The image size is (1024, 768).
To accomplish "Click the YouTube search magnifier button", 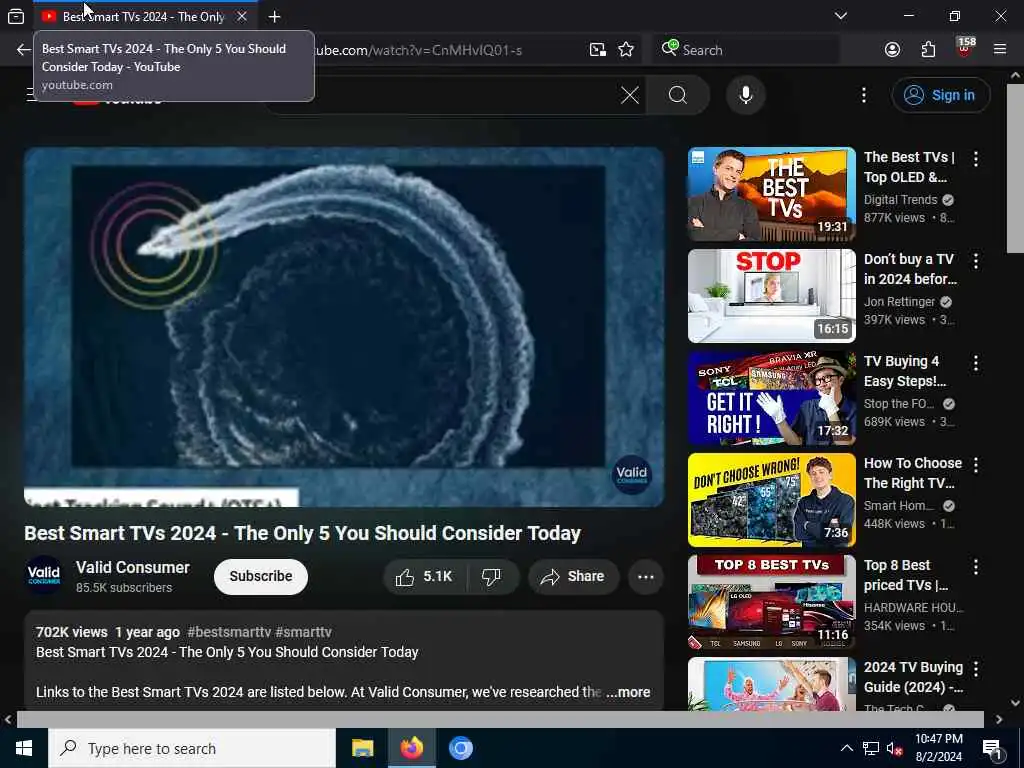I will (x=678, y=95).
